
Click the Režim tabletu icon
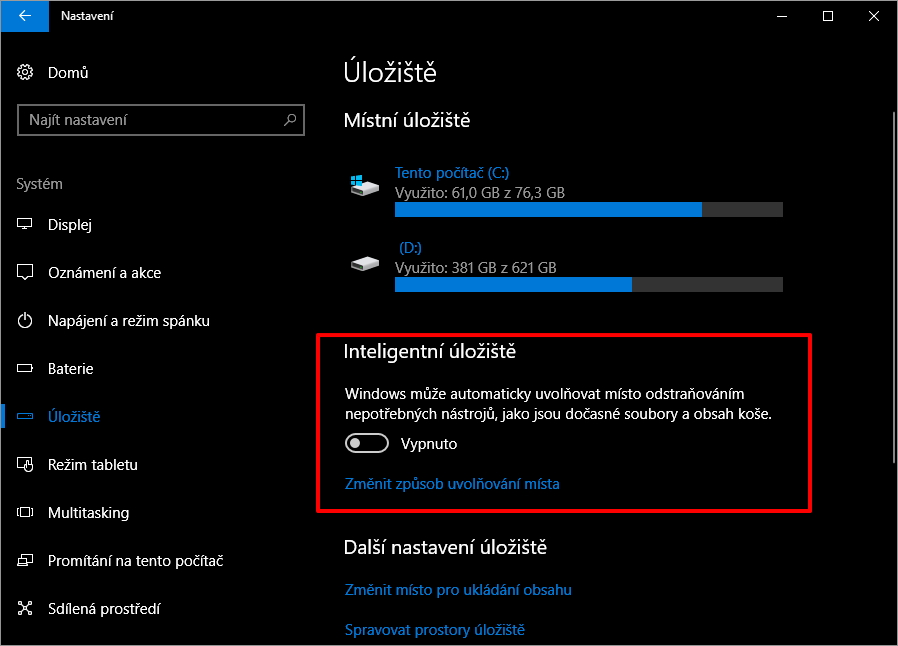point(26,465)
